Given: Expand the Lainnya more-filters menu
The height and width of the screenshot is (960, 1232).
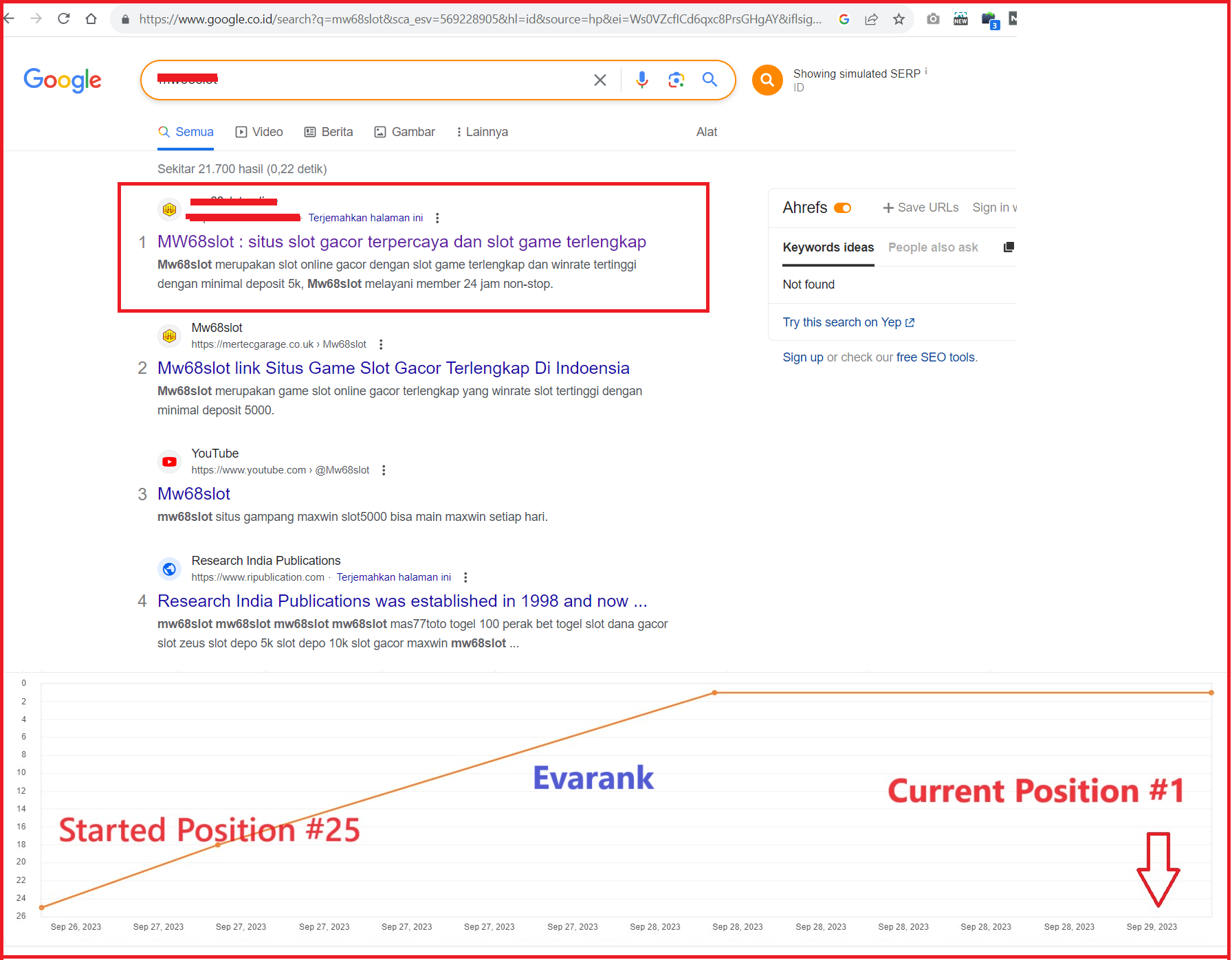Looking at the screenshot, I should tap(482, 132).
